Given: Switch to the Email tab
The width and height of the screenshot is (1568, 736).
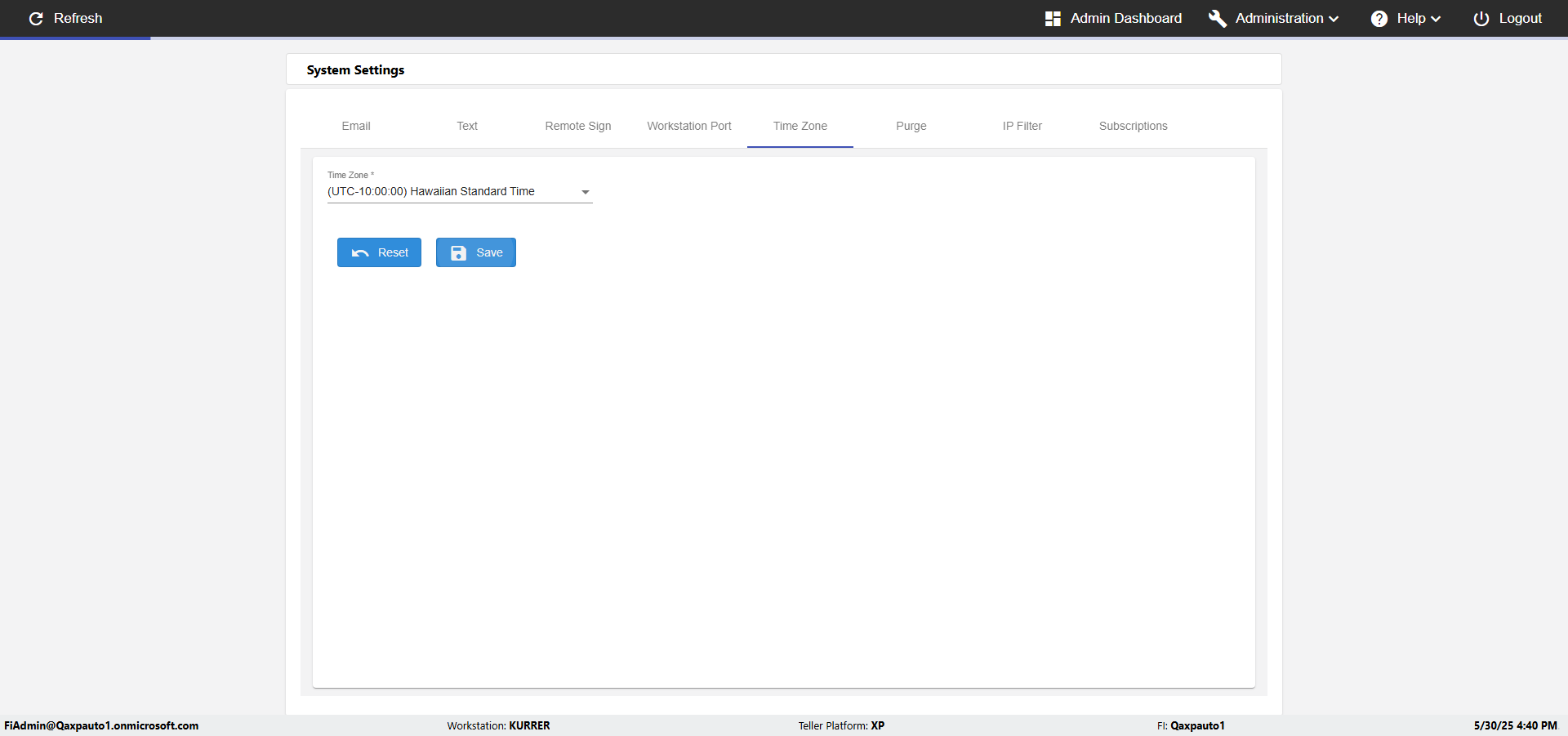Looking at the screenshot, I should 356,126.
